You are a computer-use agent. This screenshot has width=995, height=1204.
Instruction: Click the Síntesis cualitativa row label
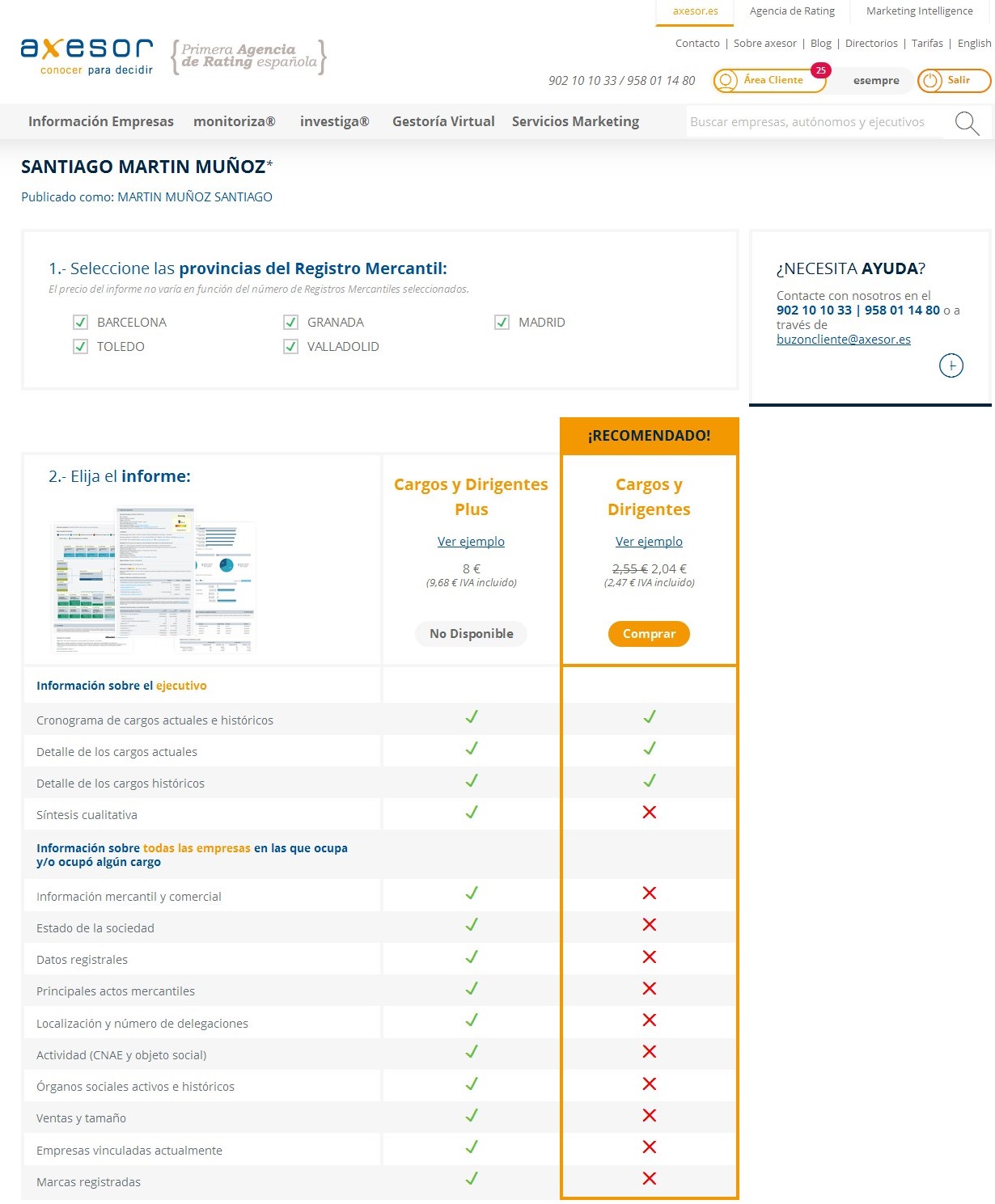87,815
